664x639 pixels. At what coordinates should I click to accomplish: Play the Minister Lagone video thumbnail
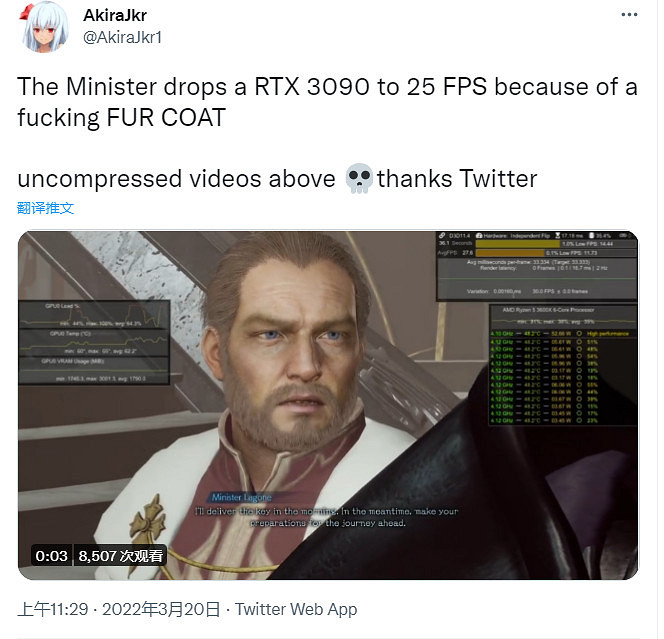(x=328, y=405)
